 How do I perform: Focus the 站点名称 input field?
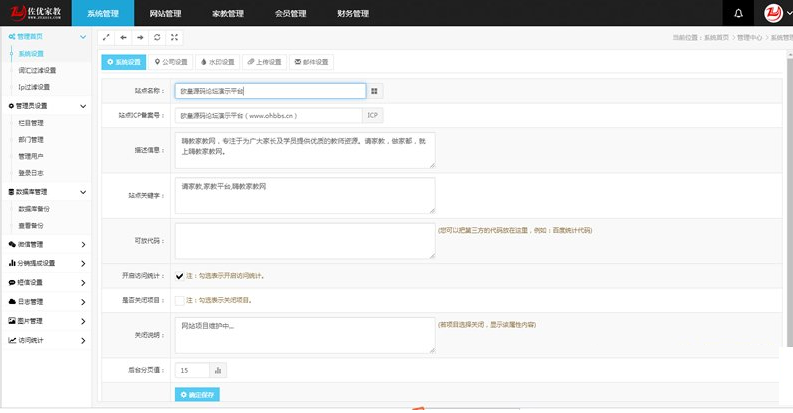(x=270, y=91)
